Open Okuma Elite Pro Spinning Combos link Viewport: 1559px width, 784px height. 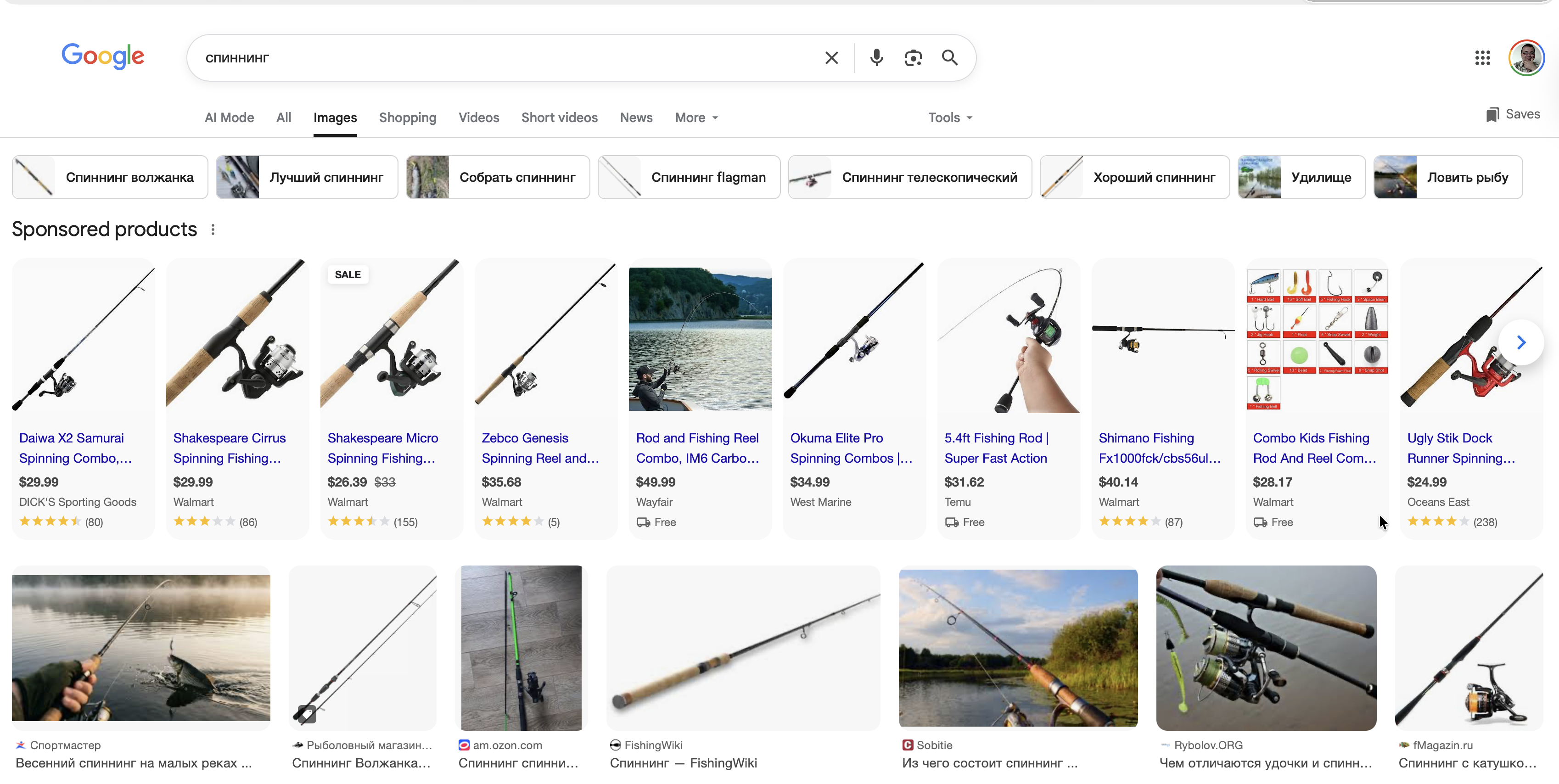point(852,448)
